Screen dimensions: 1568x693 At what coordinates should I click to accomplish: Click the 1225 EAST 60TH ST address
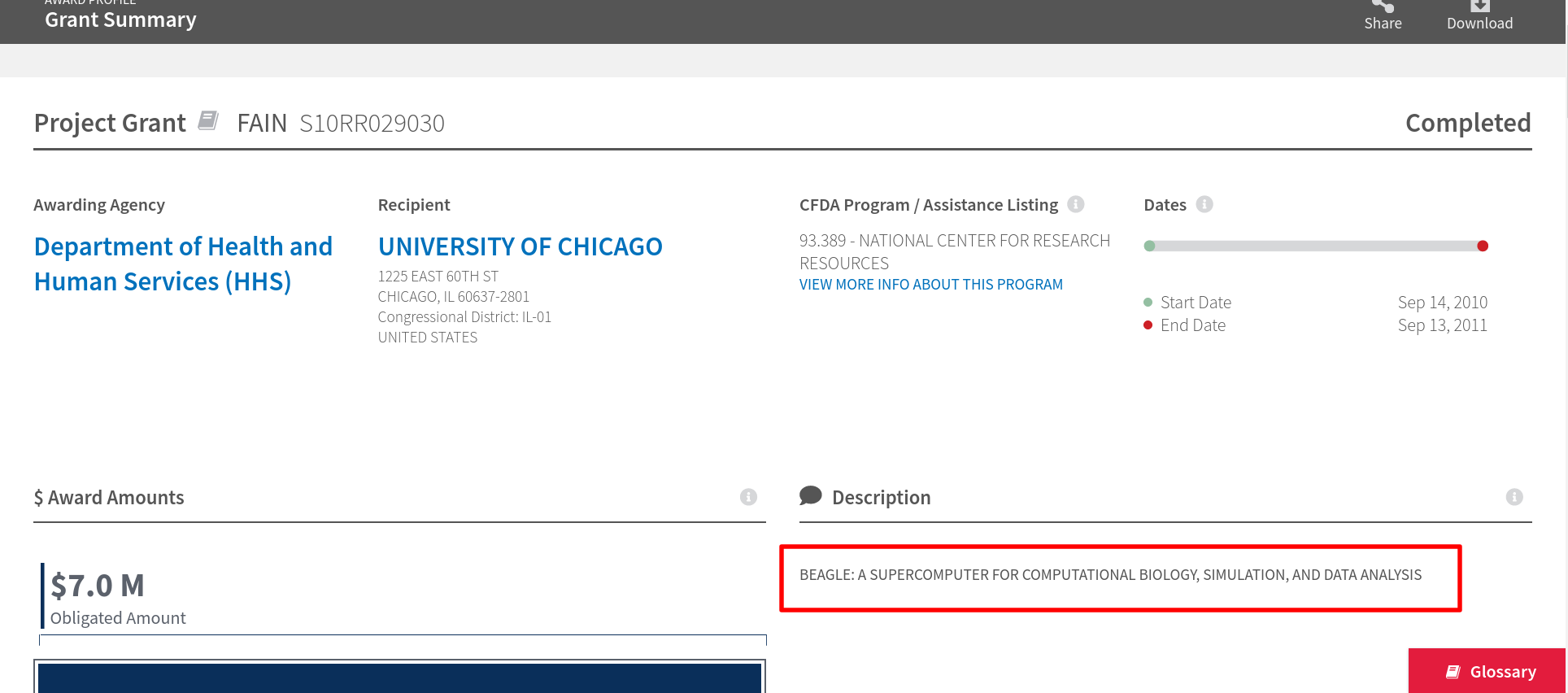[438, 277]
